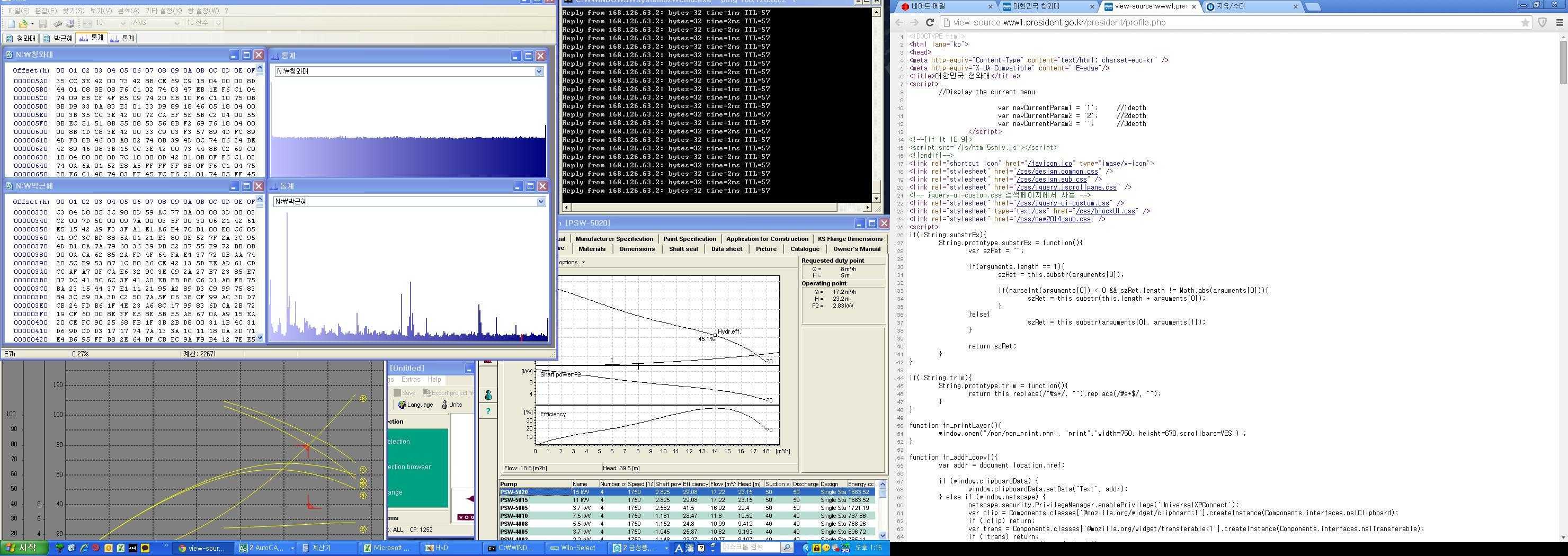
Task: Click scroll-down arrow of pump list
Action: click(x=883, y=535)
